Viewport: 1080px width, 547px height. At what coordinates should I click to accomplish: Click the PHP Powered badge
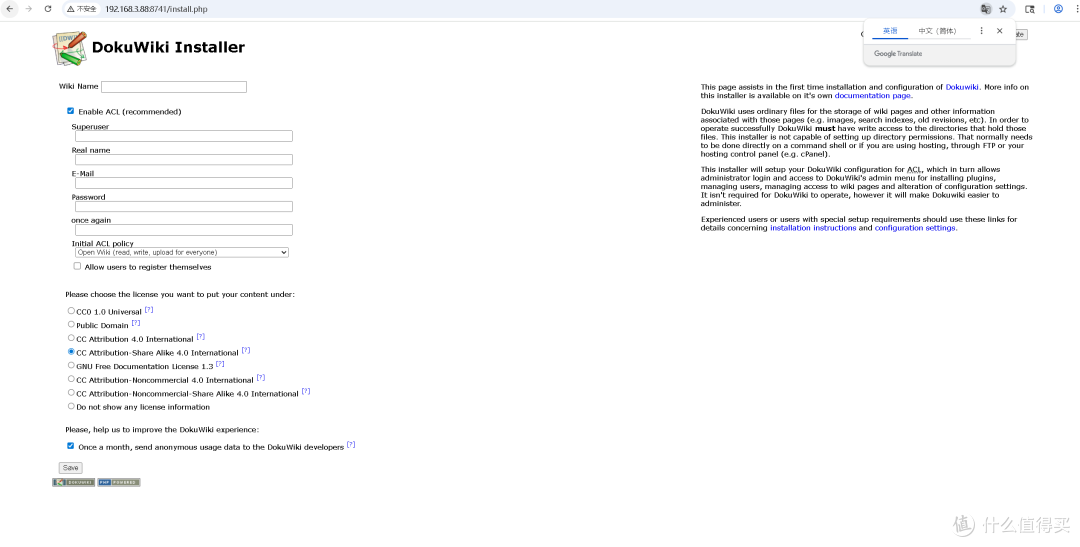tap(119, 482)
